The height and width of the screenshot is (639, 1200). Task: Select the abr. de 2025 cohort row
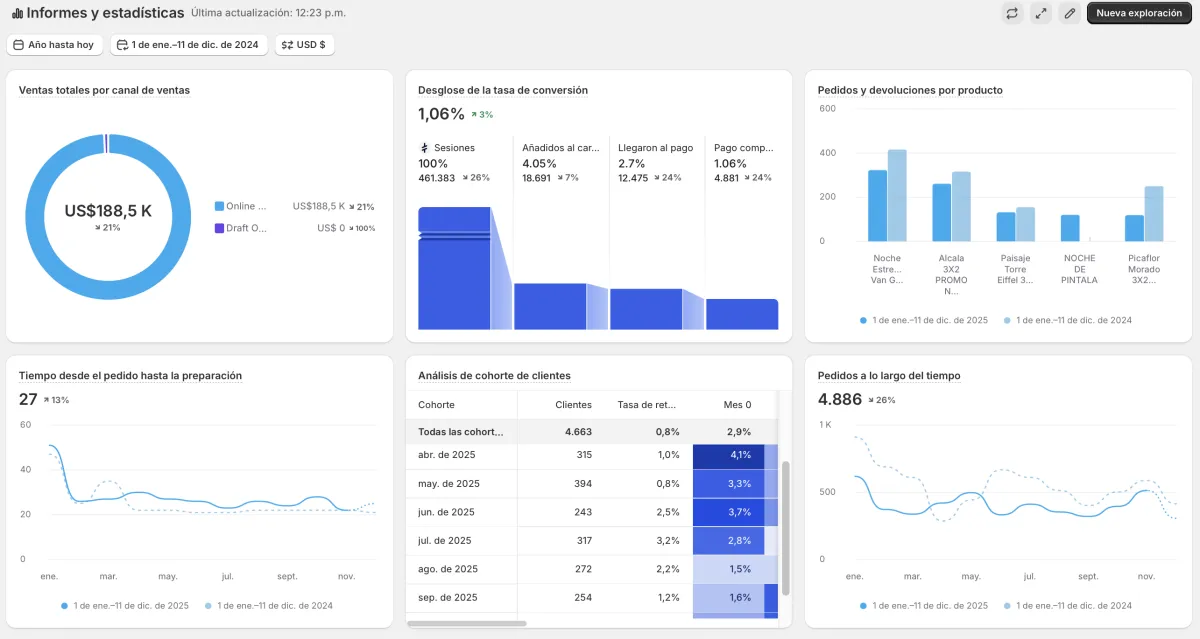pyautogui.click(x=592, y=455)
